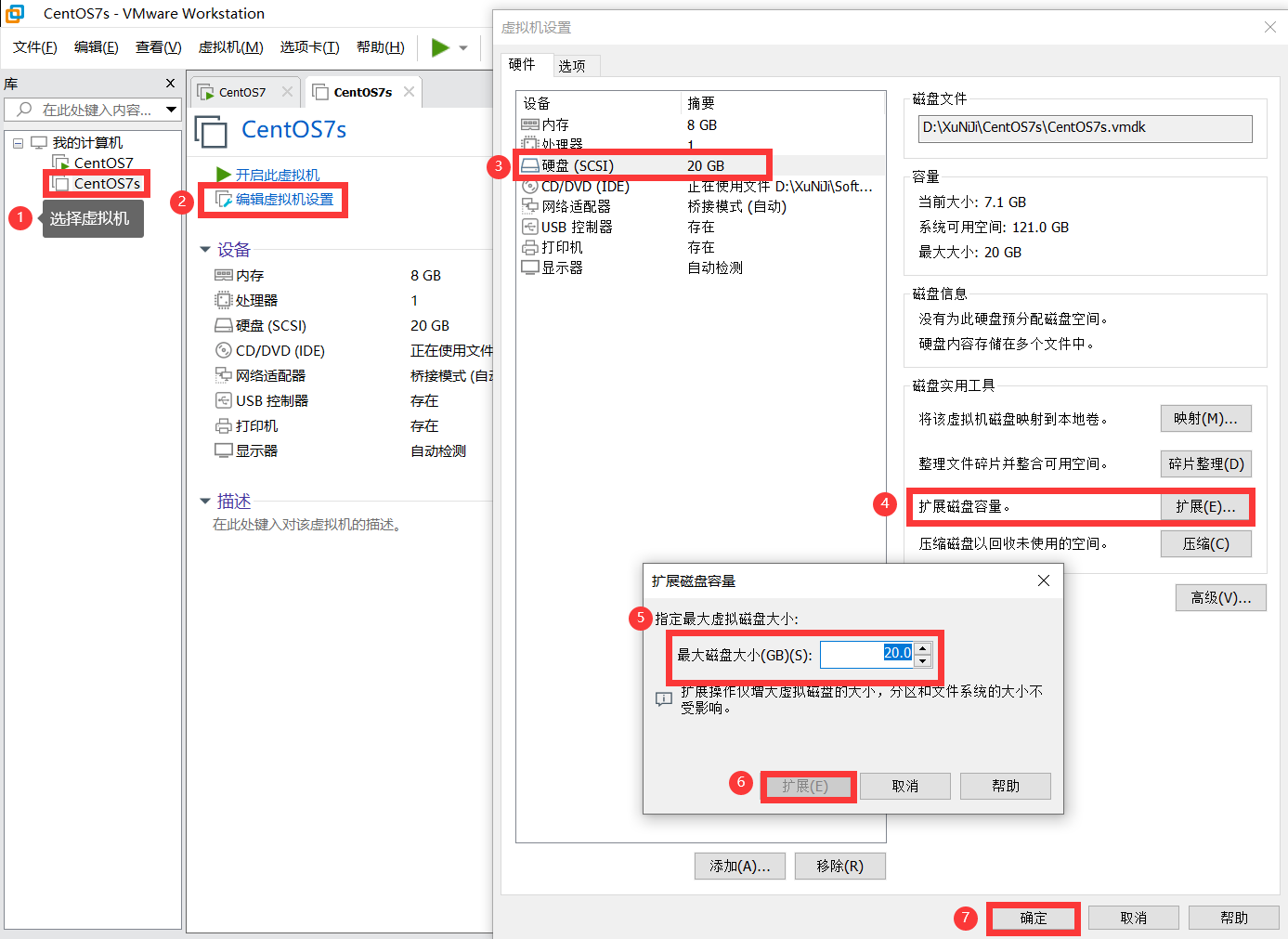This screenshot has height=939, width=1288.
Task: Click 取消 in the expand disk dialog
Action: click(905, 786)
